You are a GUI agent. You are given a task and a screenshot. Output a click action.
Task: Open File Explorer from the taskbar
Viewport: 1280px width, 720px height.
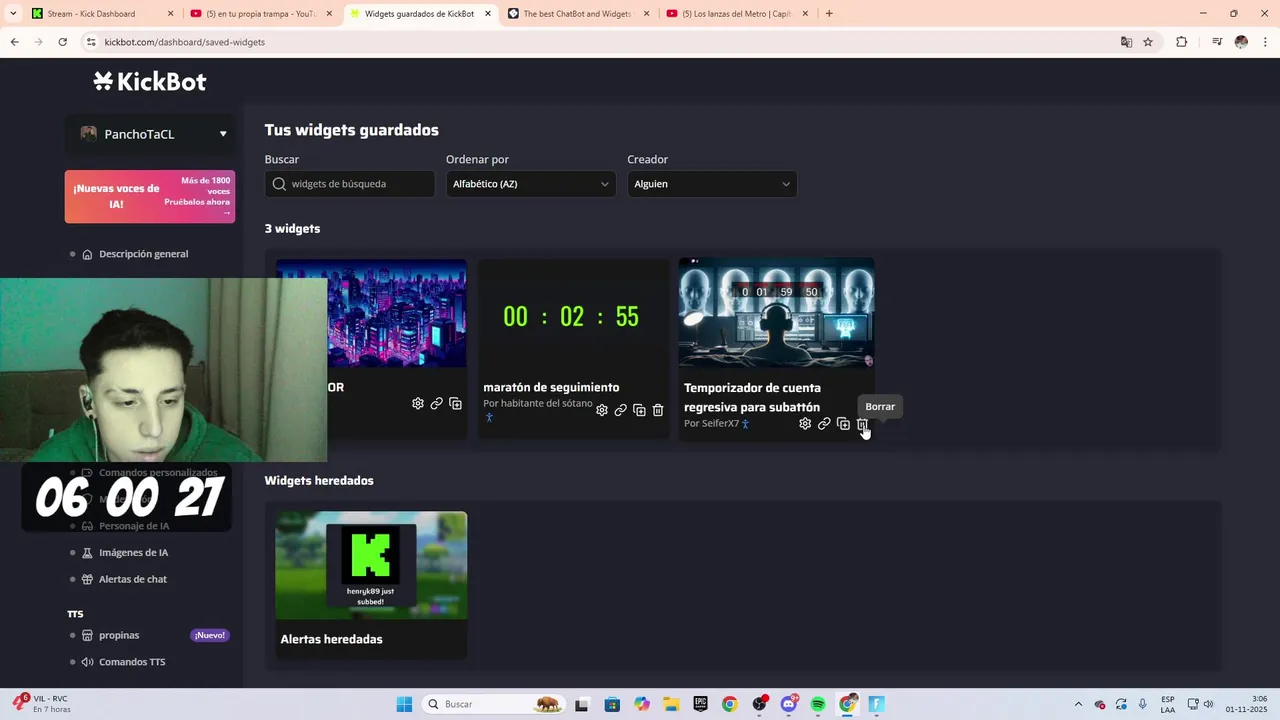tap(671, 704)
